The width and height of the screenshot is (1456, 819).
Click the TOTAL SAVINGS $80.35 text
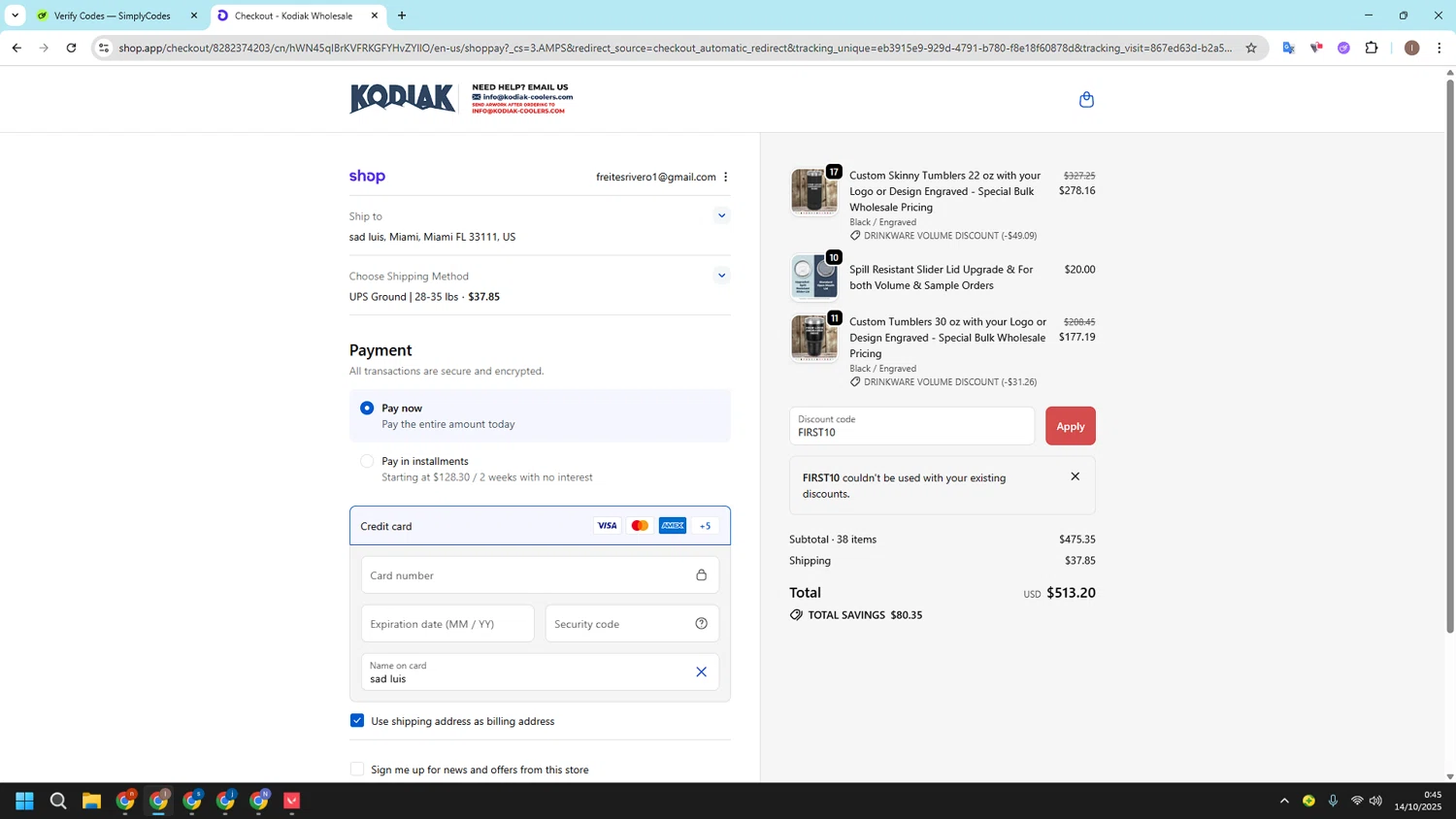click(x=865, y=615)
